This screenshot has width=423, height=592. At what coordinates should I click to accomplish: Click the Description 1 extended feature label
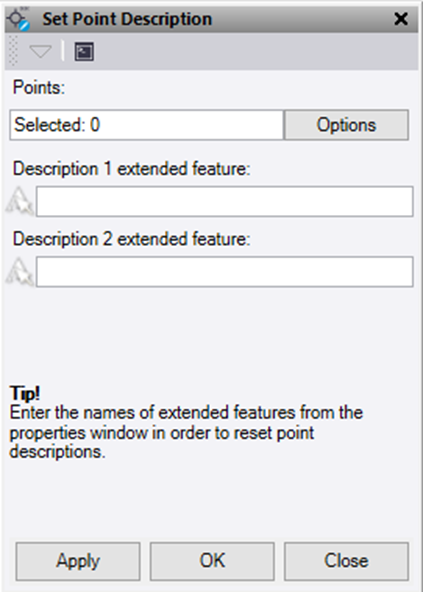coord(131,169)
